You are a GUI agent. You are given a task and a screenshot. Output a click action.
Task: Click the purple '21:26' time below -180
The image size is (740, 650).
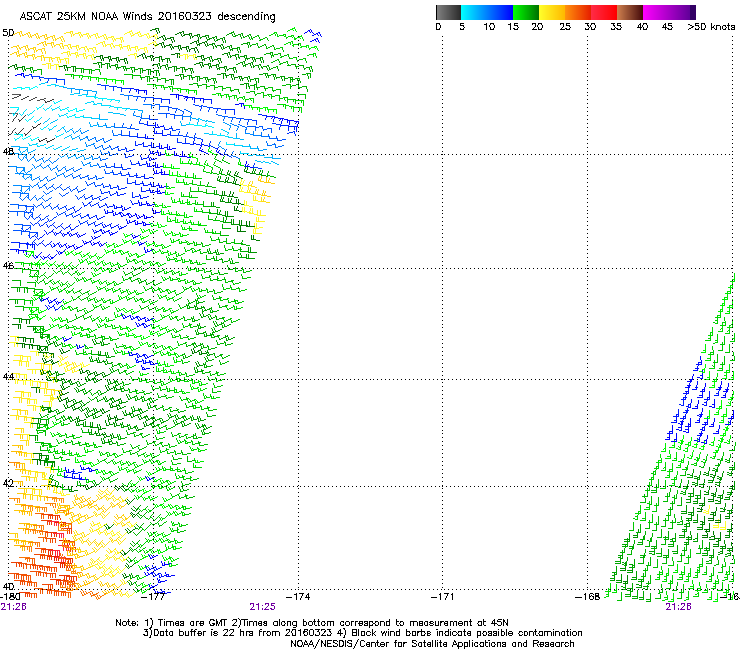coord(13,607)
